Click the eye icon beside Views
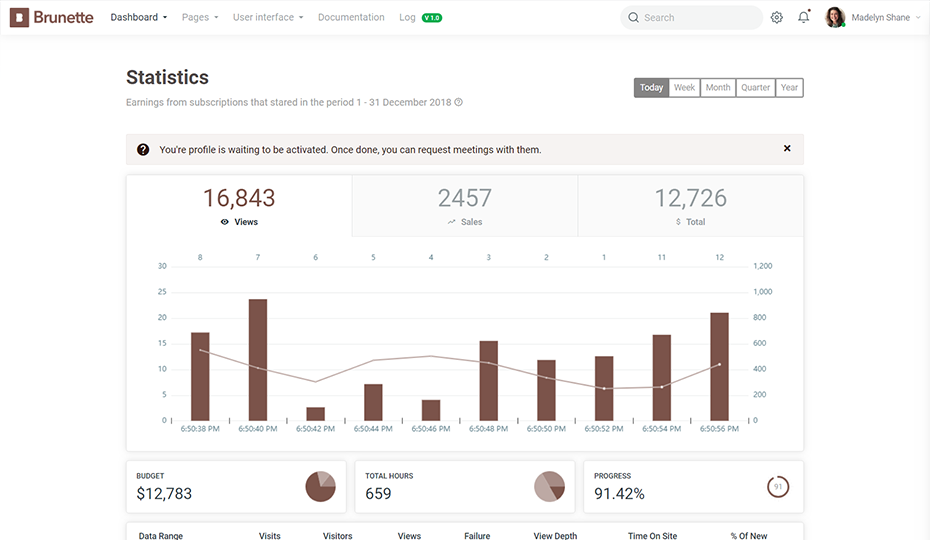This screenshot has height=540, width=930. coord(225,222)
